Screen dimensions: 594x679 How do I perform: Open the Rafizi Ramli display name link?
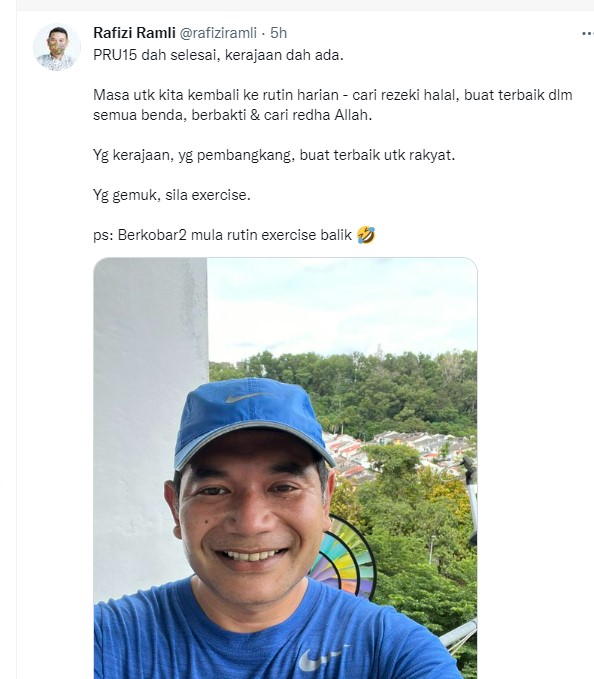(134, 33)
